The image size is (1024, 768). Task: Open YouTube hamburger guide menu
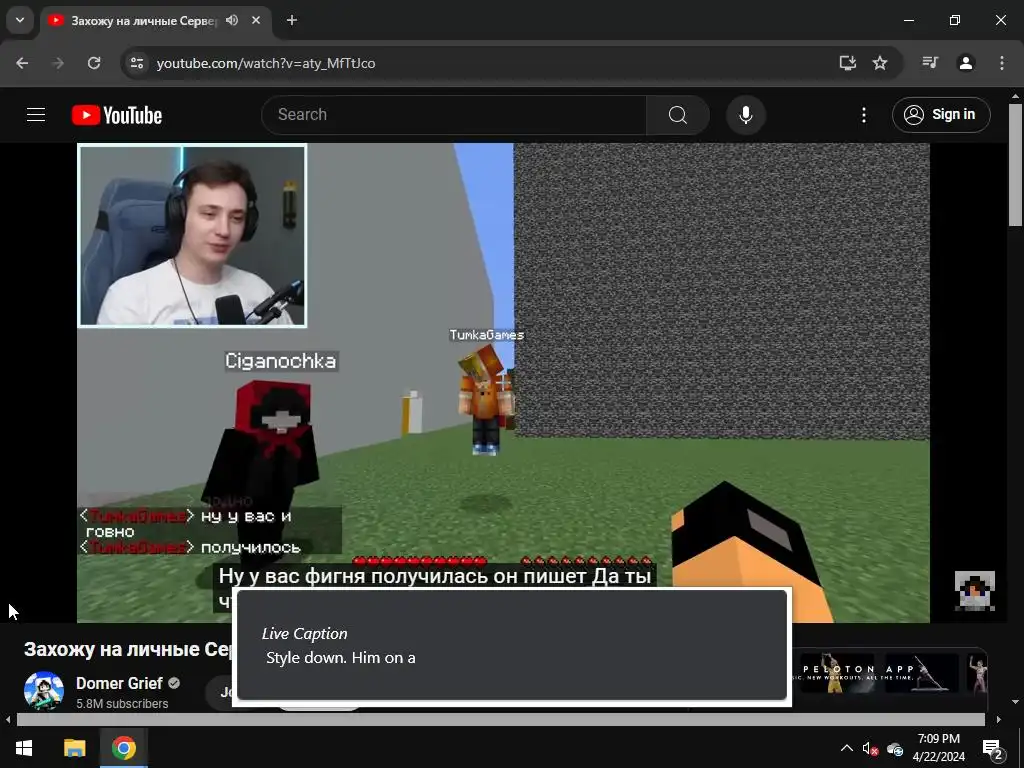36,115
